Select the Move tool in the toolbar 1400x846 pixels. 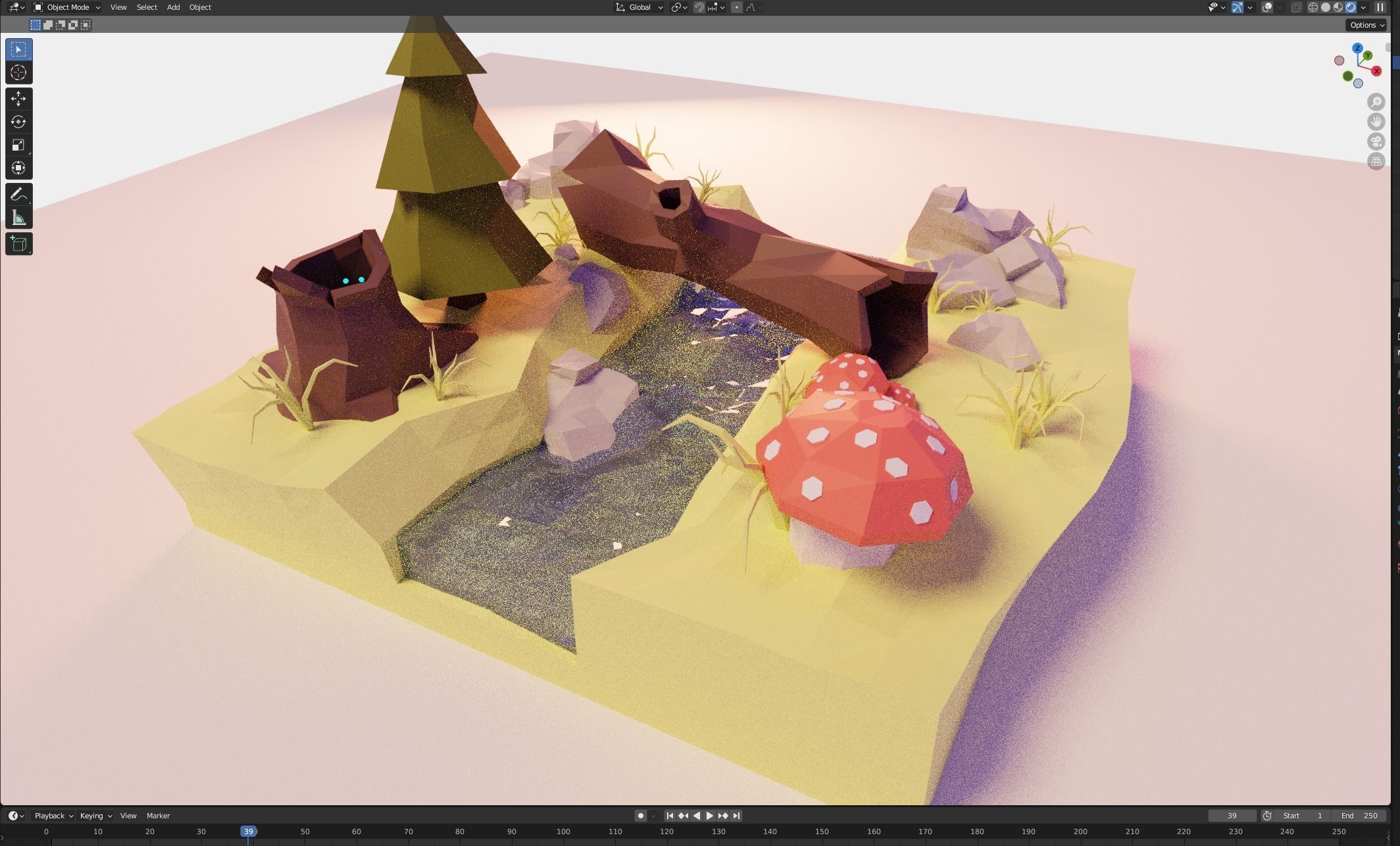(18, 98)
